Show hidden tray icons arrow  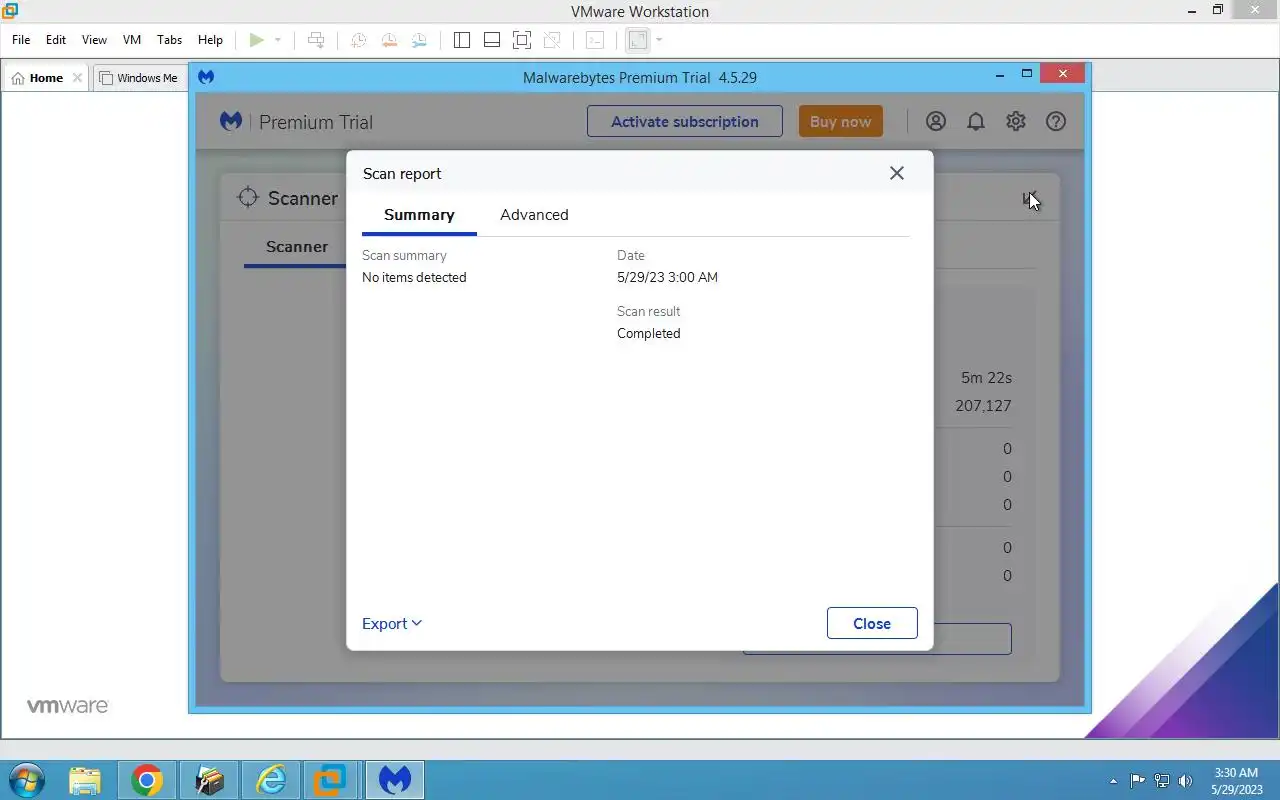click(1114, 781)
